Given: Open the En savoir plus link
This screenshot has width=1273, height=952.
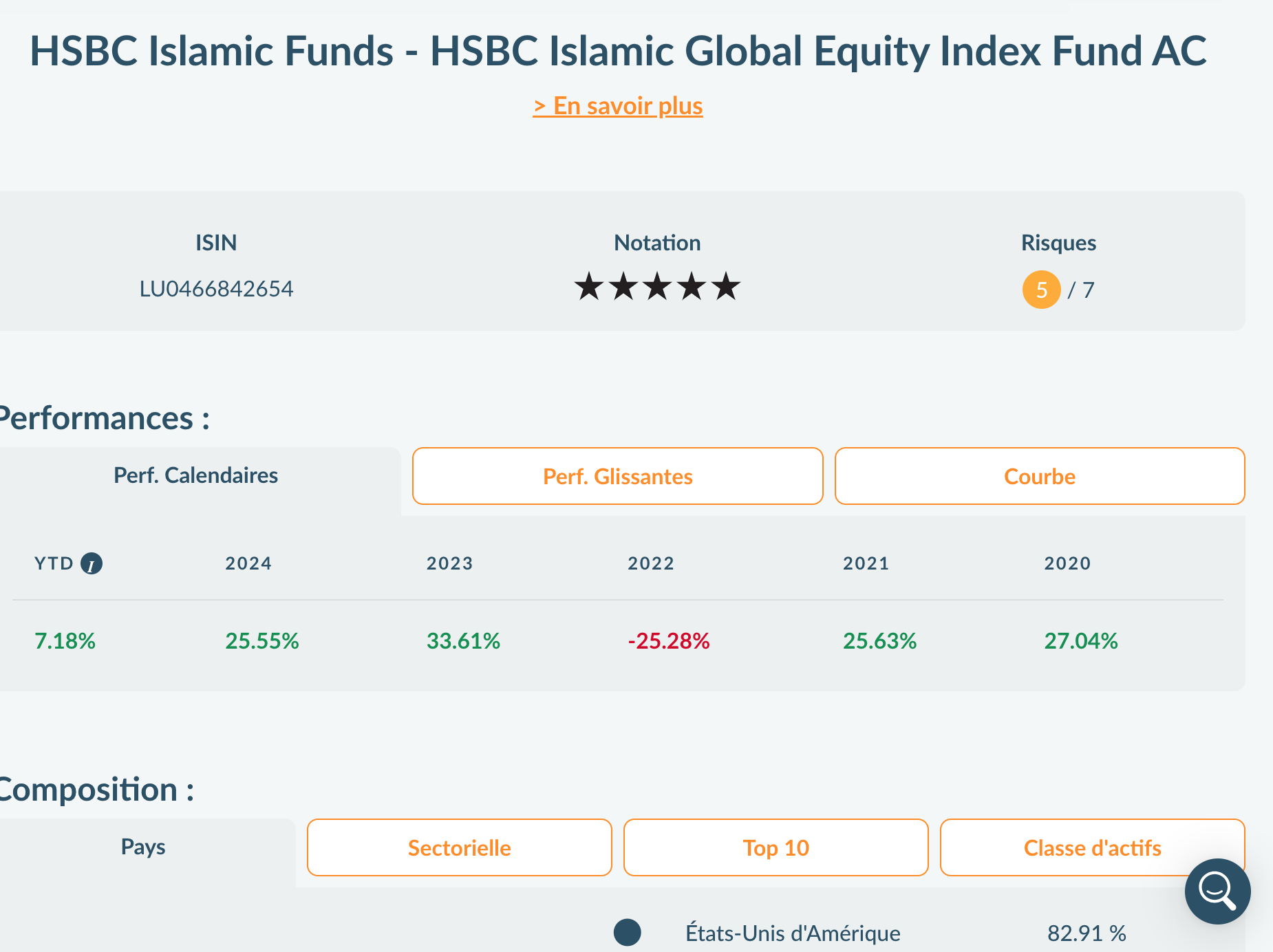Looking at the screenshot, I should coord(618,106).
